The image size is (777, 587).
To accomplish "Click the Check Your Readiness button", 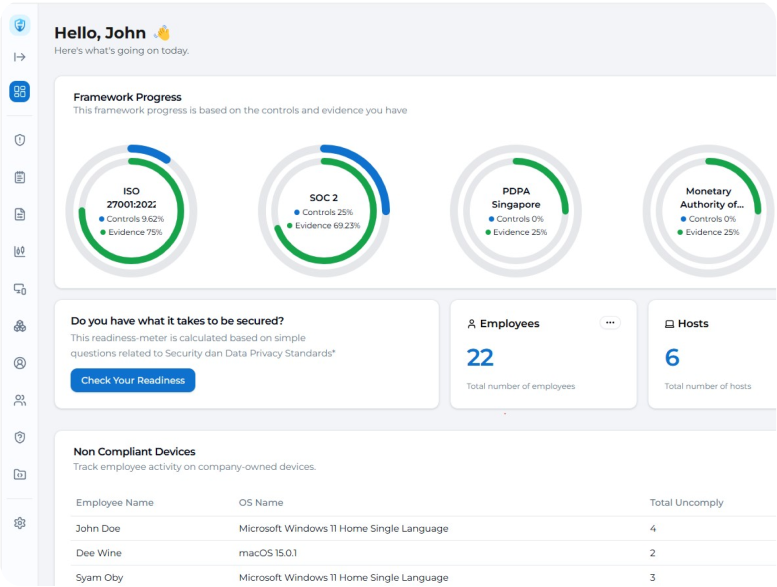I will (133, 381).
